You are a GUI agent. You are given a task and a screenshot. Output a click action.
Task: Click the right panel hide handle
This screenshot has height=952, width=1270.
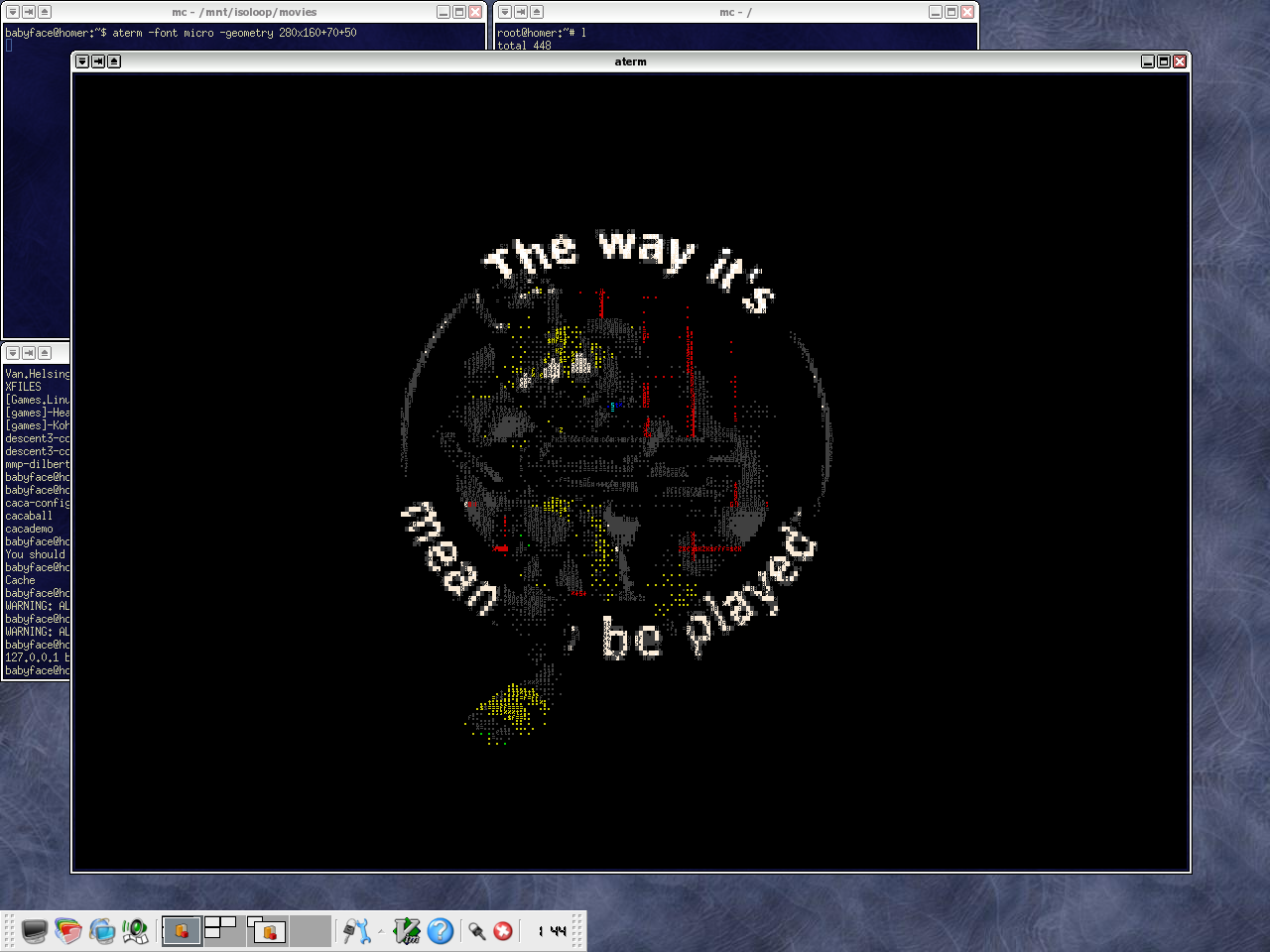click(577, 931)
